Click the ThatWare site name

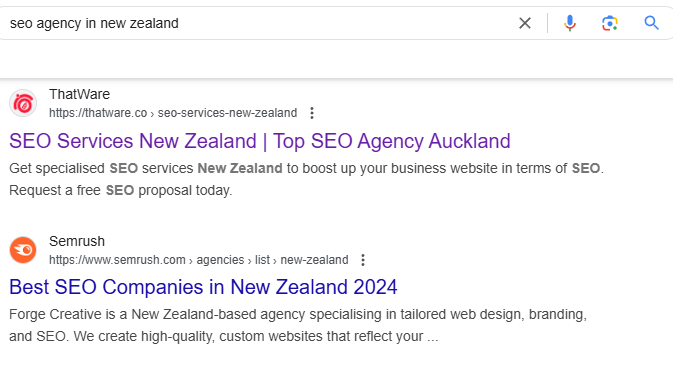[x=79, y=94]
